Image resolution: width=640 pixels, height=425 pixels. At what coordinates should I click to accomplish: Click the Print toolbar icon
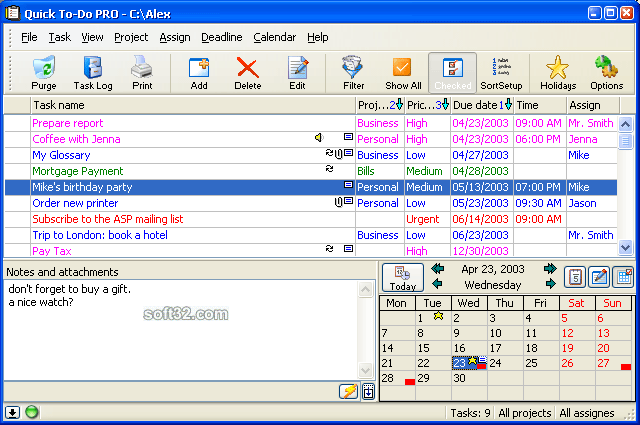tap(142, 73)
